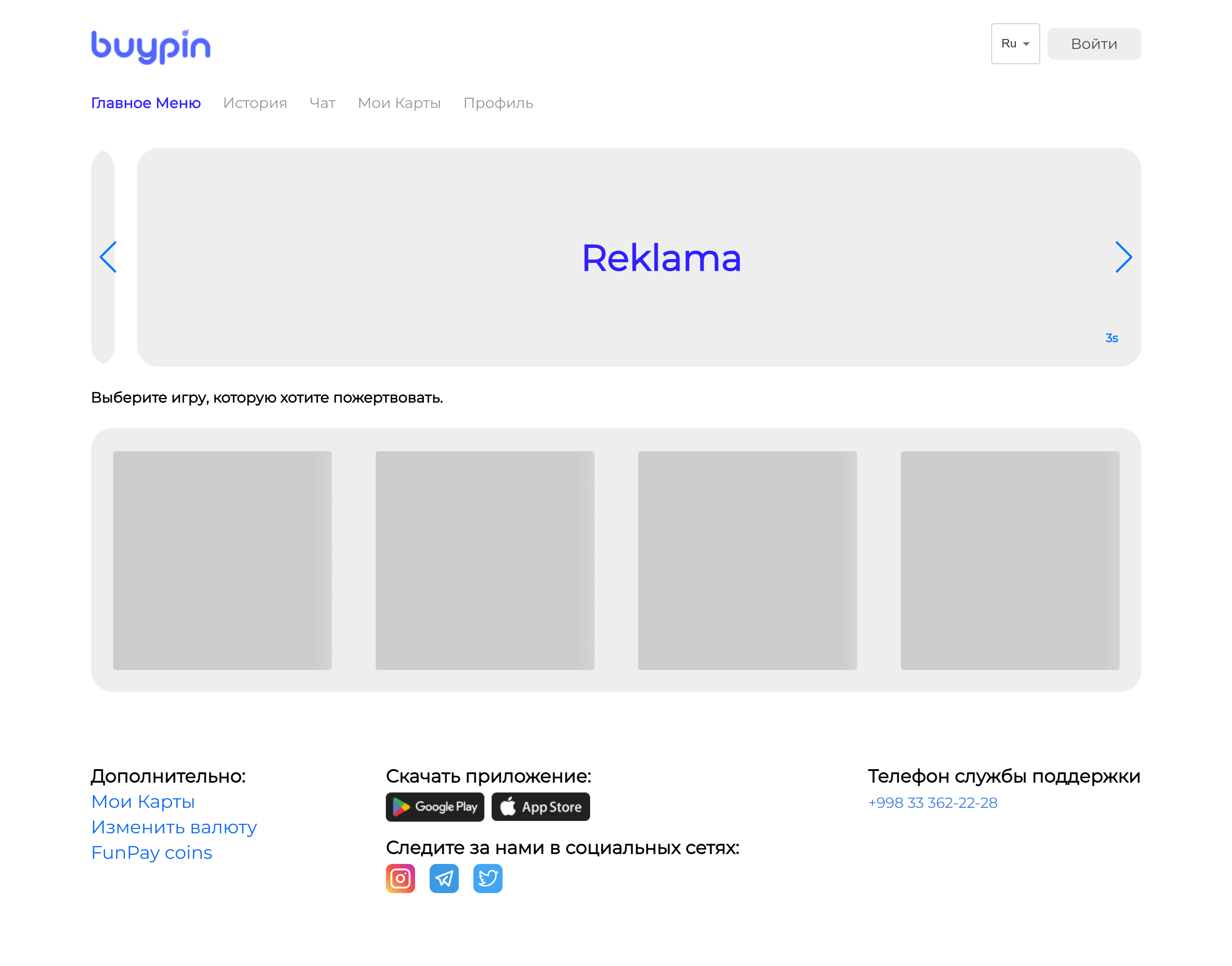Select the third game placeholder card
This screenshot has width=1232, height=966.
748,561
